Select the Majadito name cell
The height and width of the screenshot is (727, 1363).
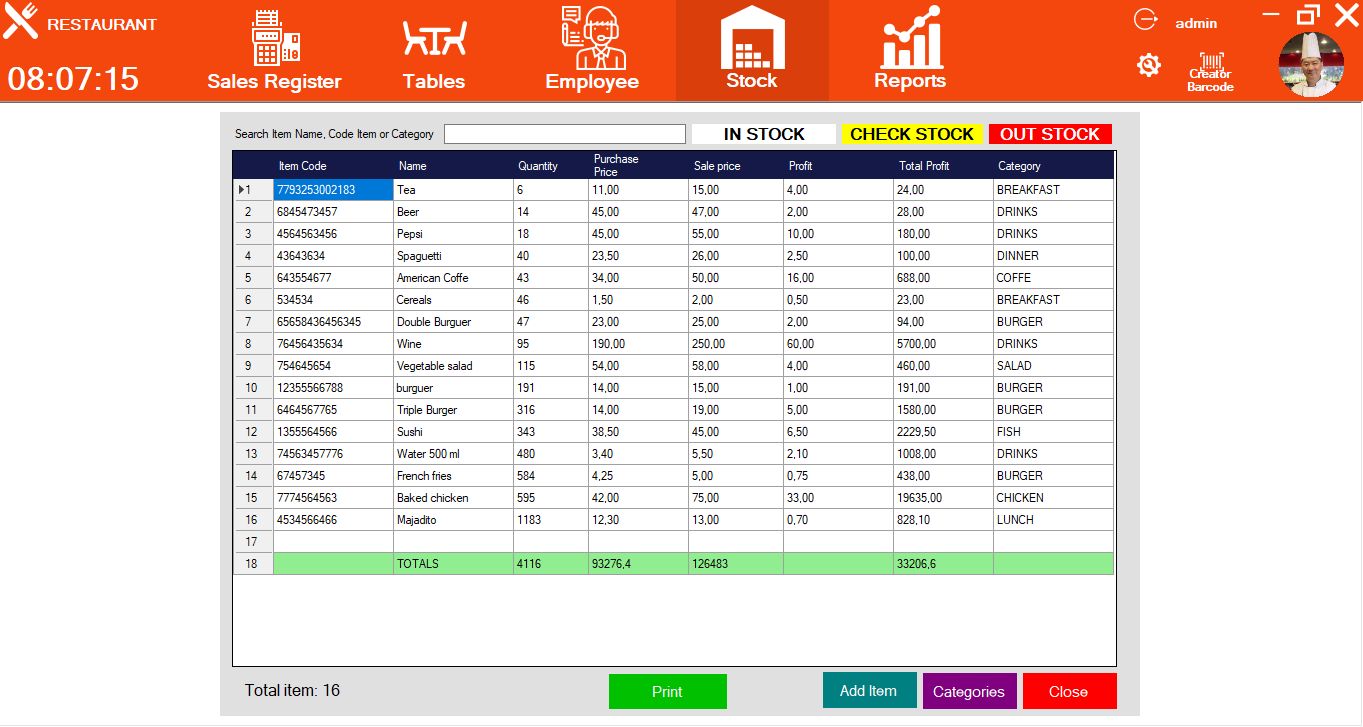(x=454, y=520)
